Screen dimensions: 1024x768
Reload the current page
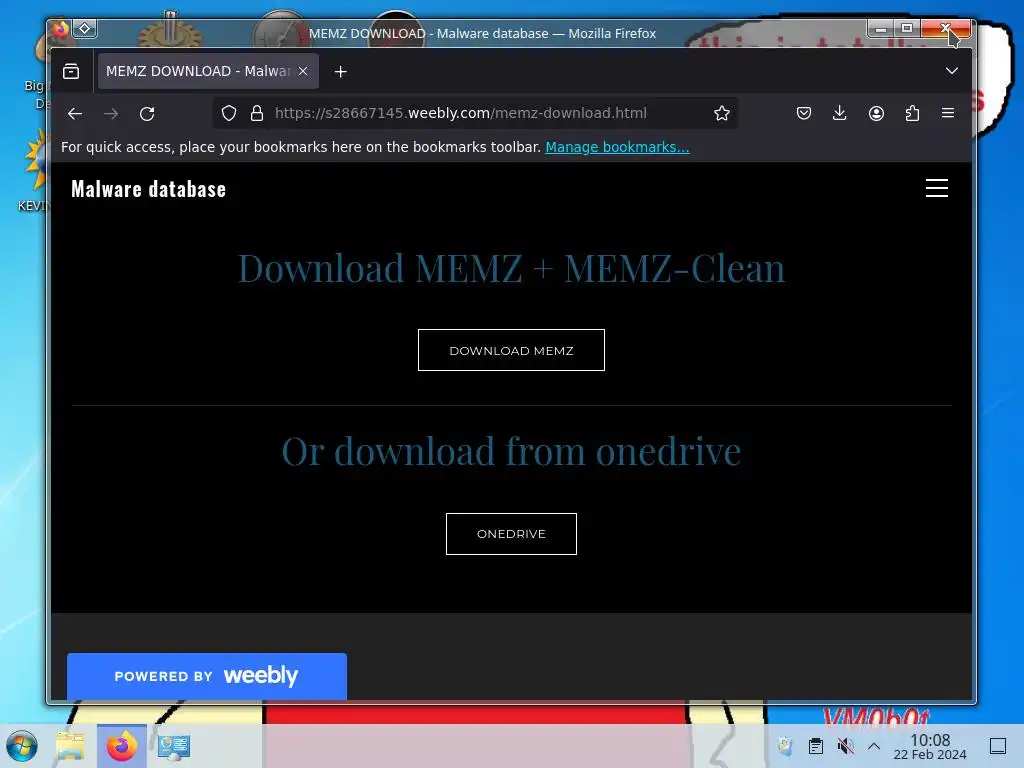point(147,114)
